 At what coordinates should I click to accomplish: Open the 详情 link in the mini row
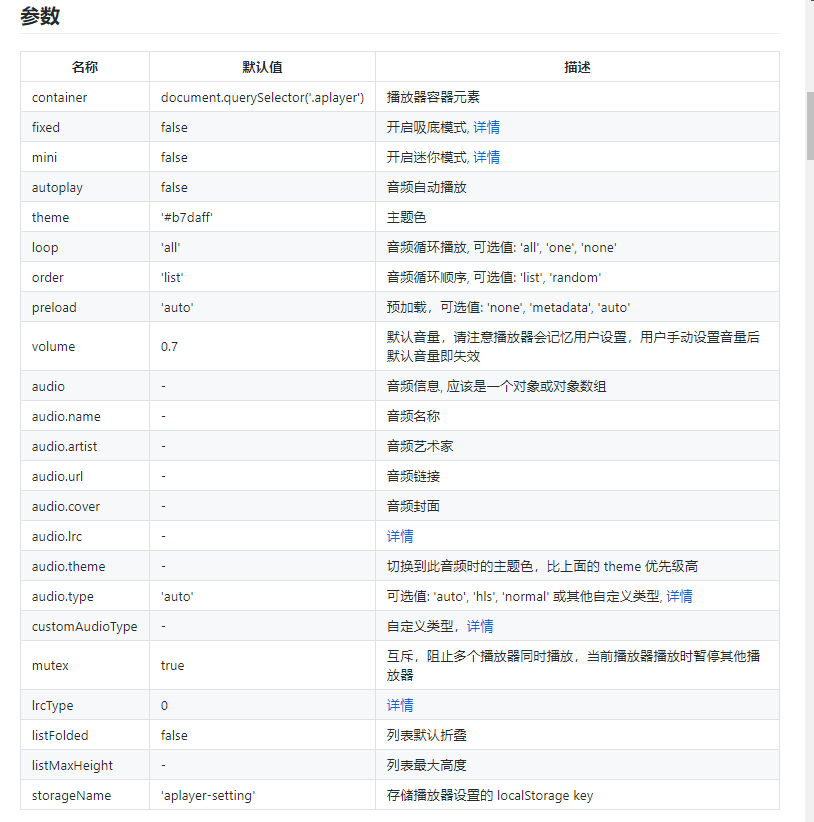pos(486,157)
